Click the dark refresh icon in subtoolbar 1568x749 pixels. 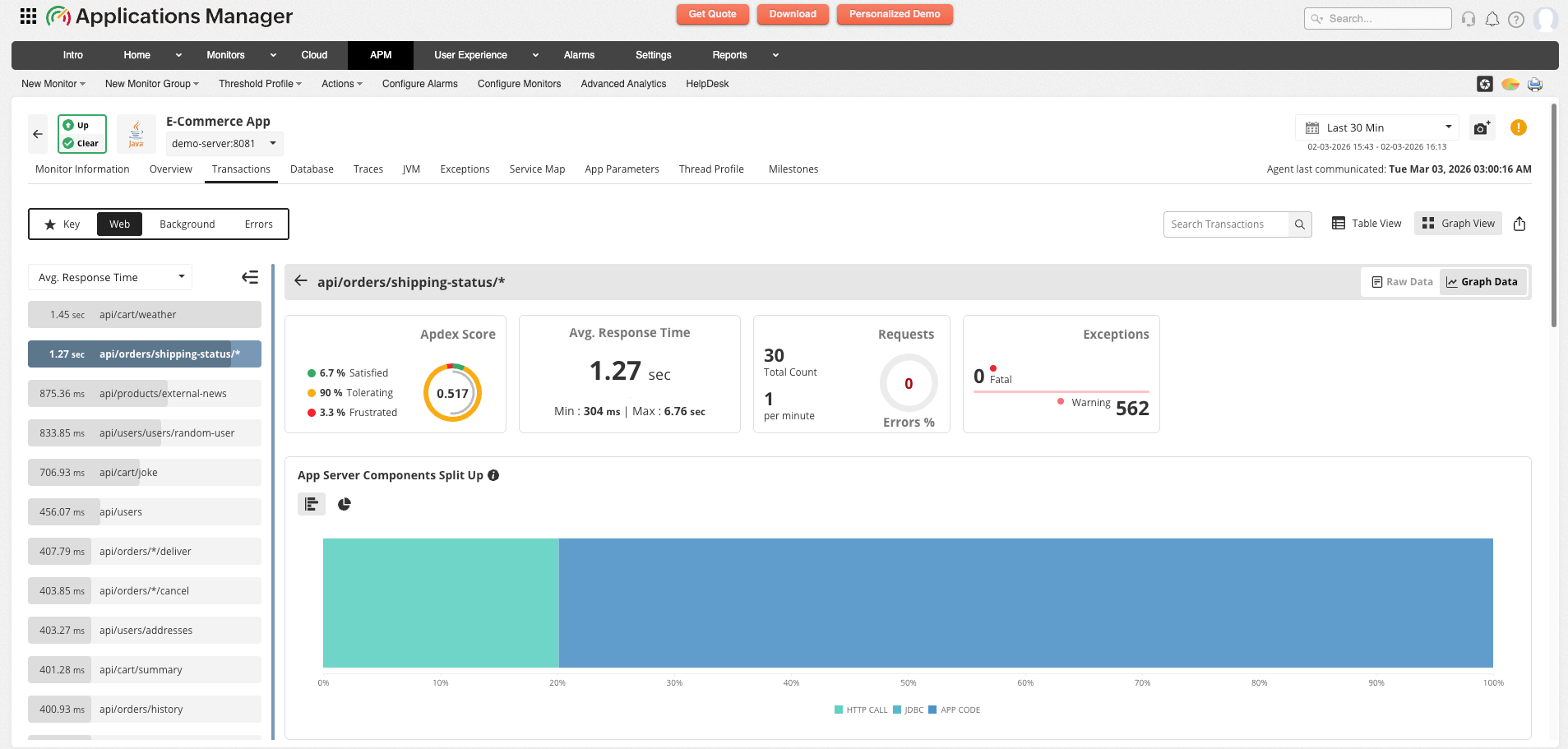click(x=1485, y=84)
